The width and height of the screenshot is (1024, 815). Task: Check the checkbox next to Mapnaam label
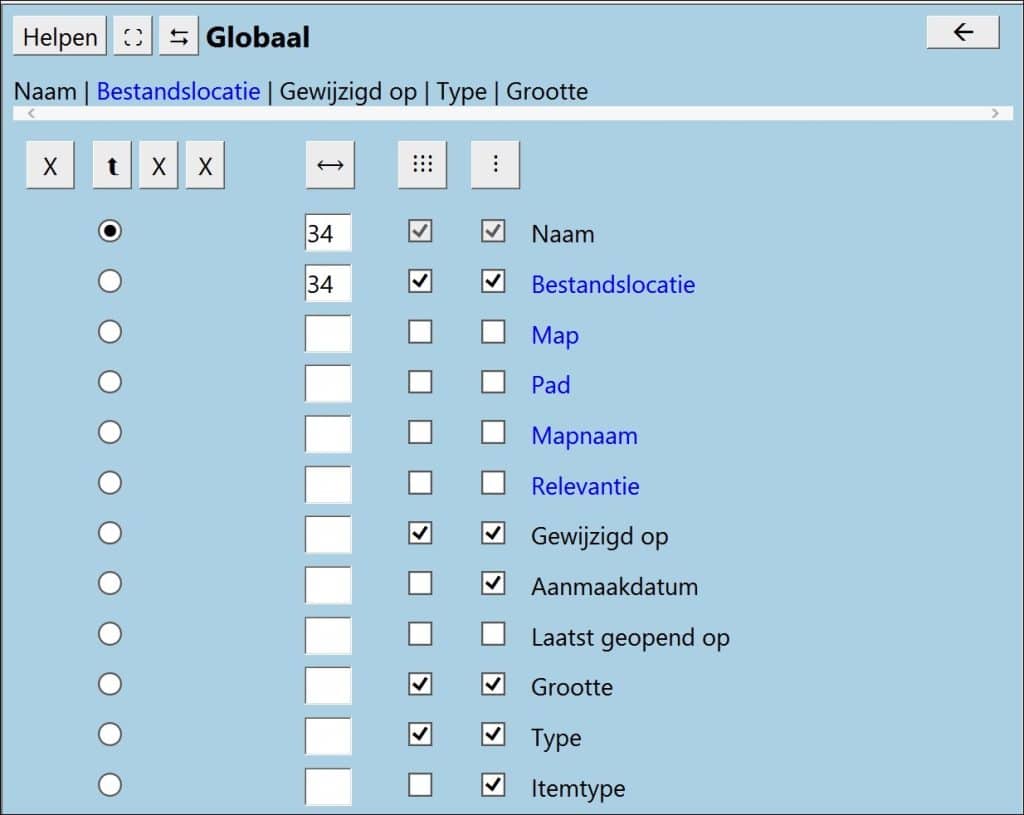(493, 432)
